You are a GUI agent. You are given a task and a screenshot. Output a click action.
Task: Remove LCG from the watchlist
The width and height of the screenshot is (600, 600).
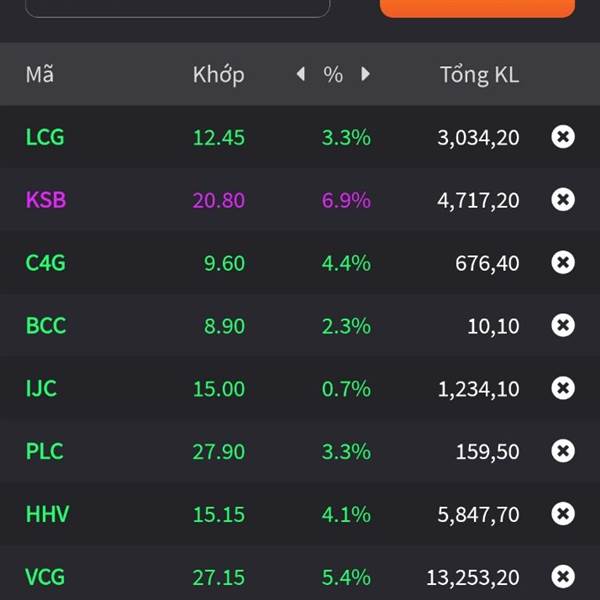click(x=563, y=137)
